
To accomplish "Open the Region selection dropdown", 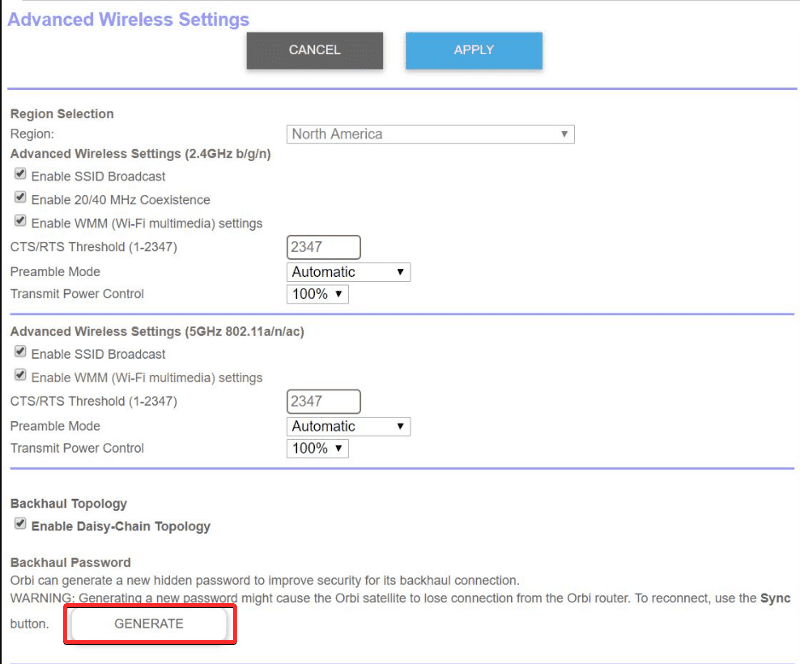I will (430, 133).
